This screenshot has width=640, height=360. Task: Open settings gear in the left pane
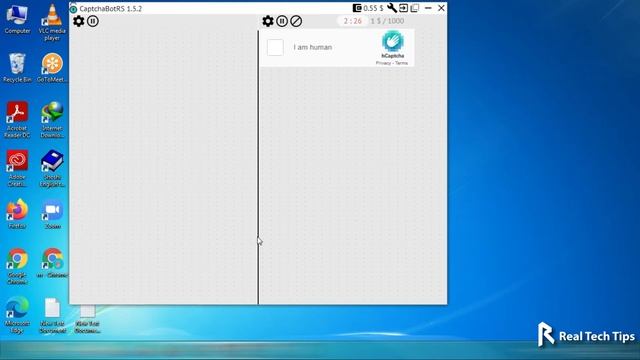[78, 21]
